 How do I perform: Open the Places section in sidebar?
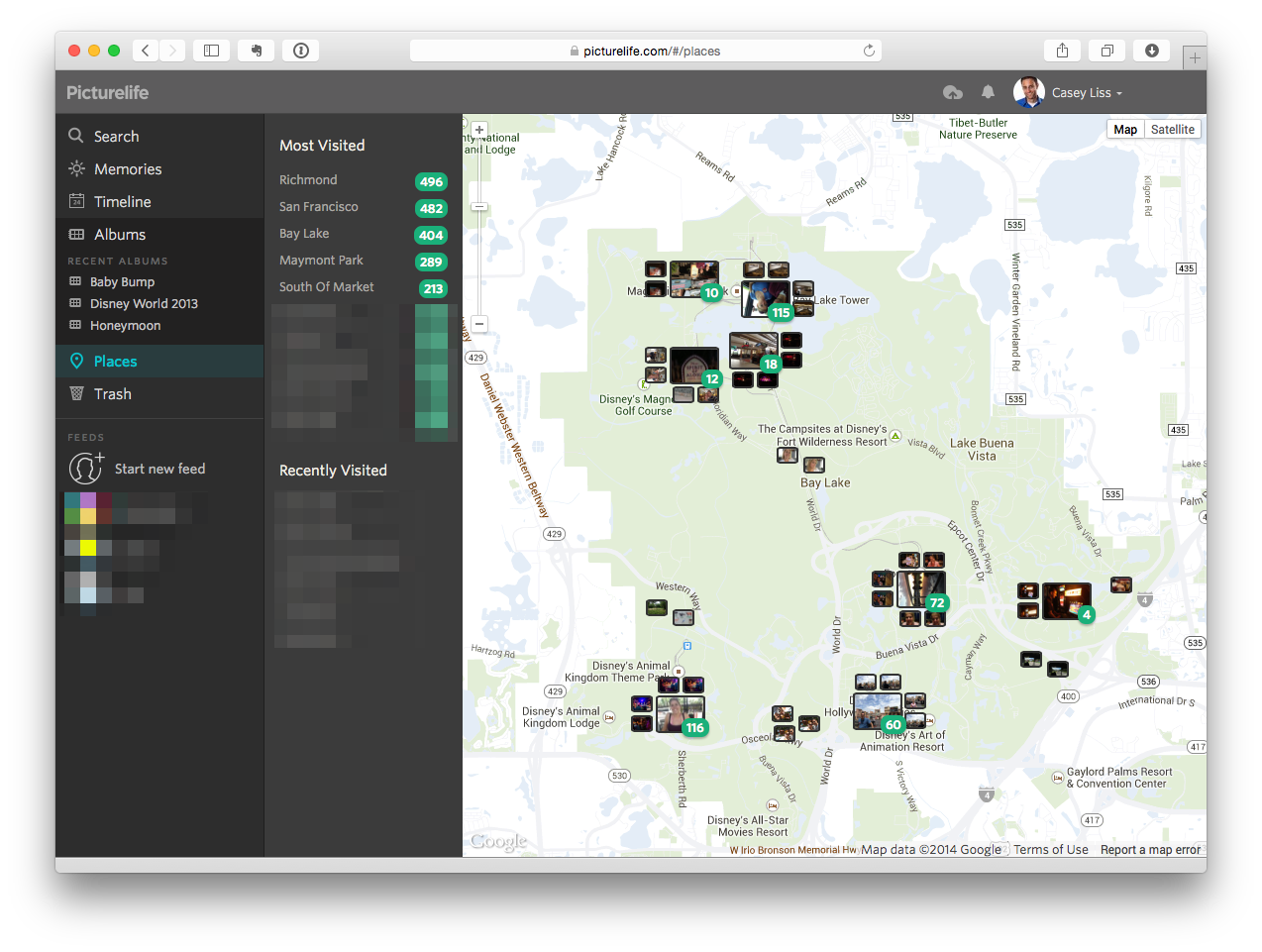[115, 362]
